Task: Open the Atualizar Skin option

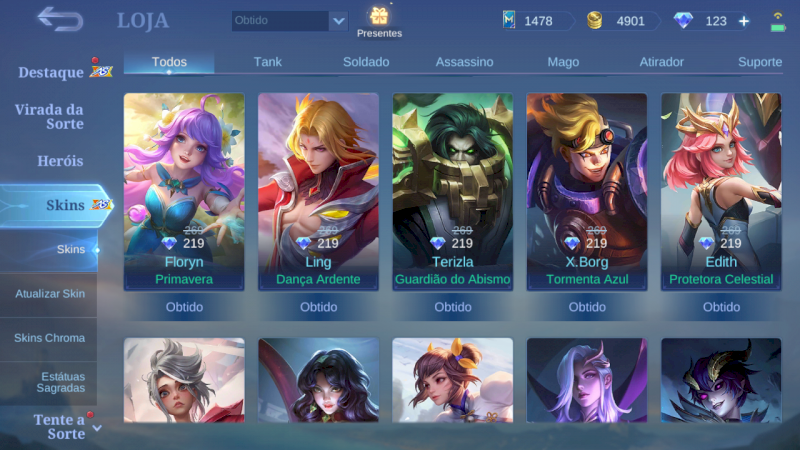Action: click(49, 293)
